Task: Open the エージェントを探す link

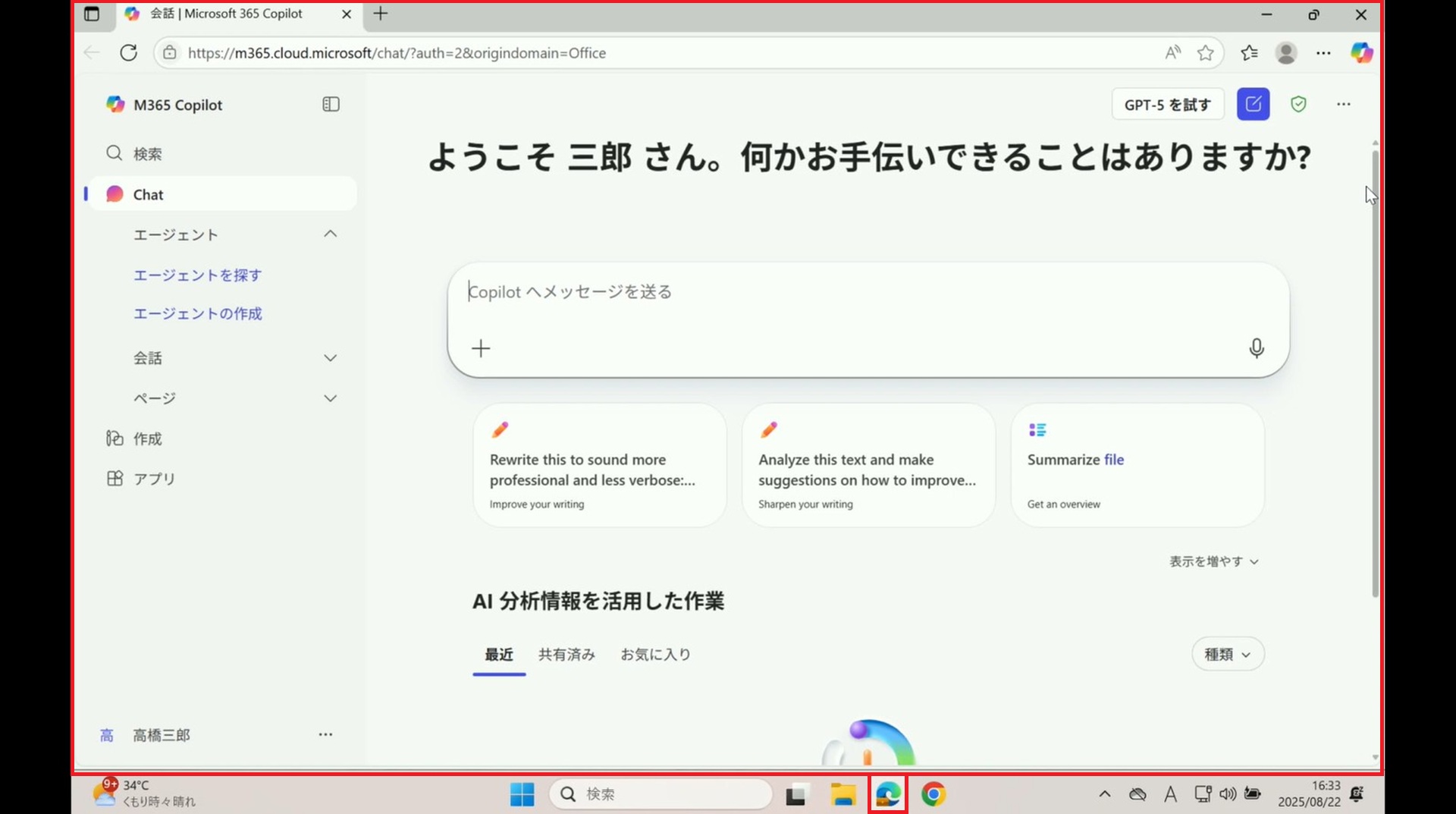Action: tap(197, 275)
